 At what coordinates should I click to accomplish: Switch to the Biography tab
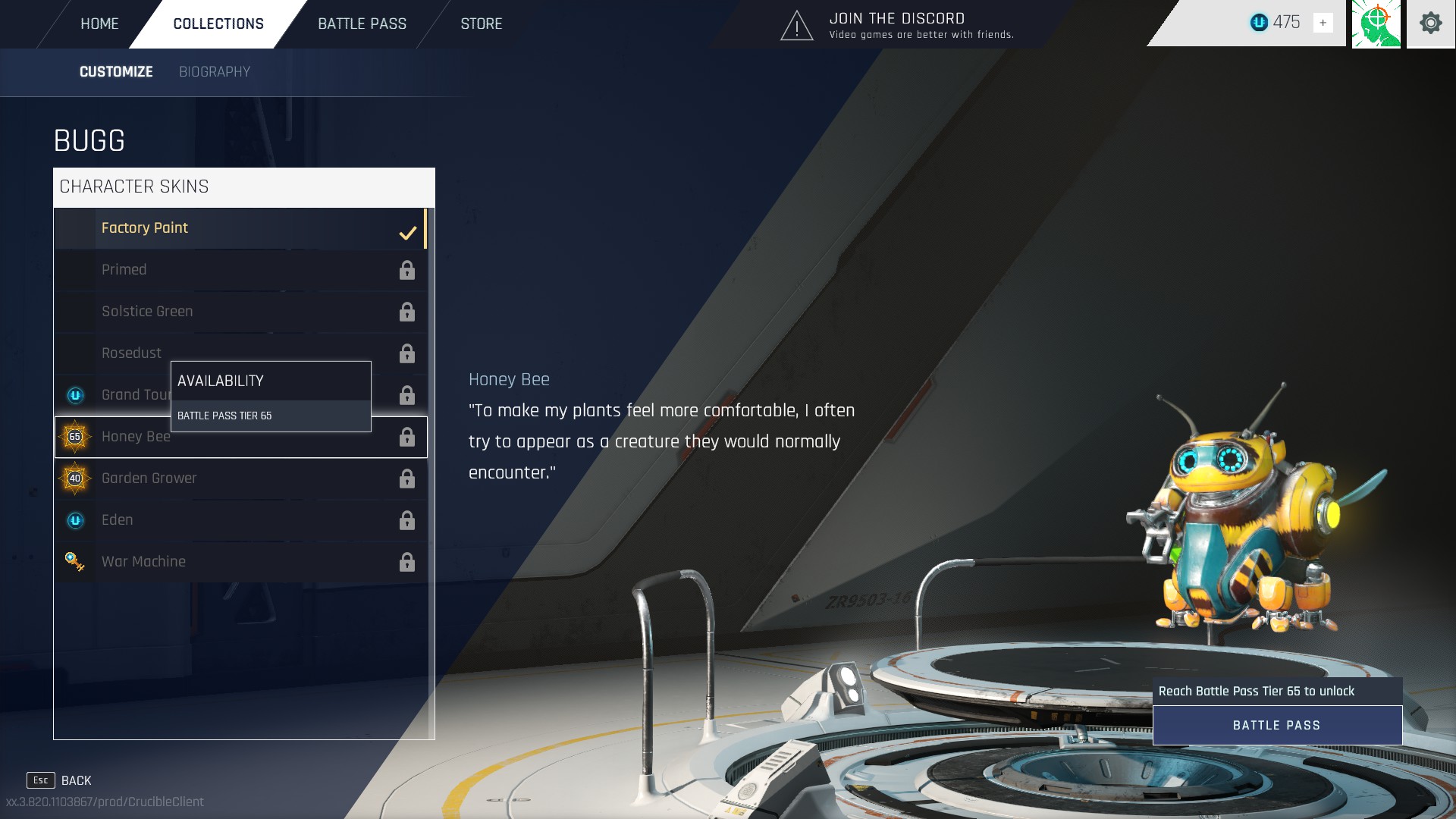tap(215, 72)
